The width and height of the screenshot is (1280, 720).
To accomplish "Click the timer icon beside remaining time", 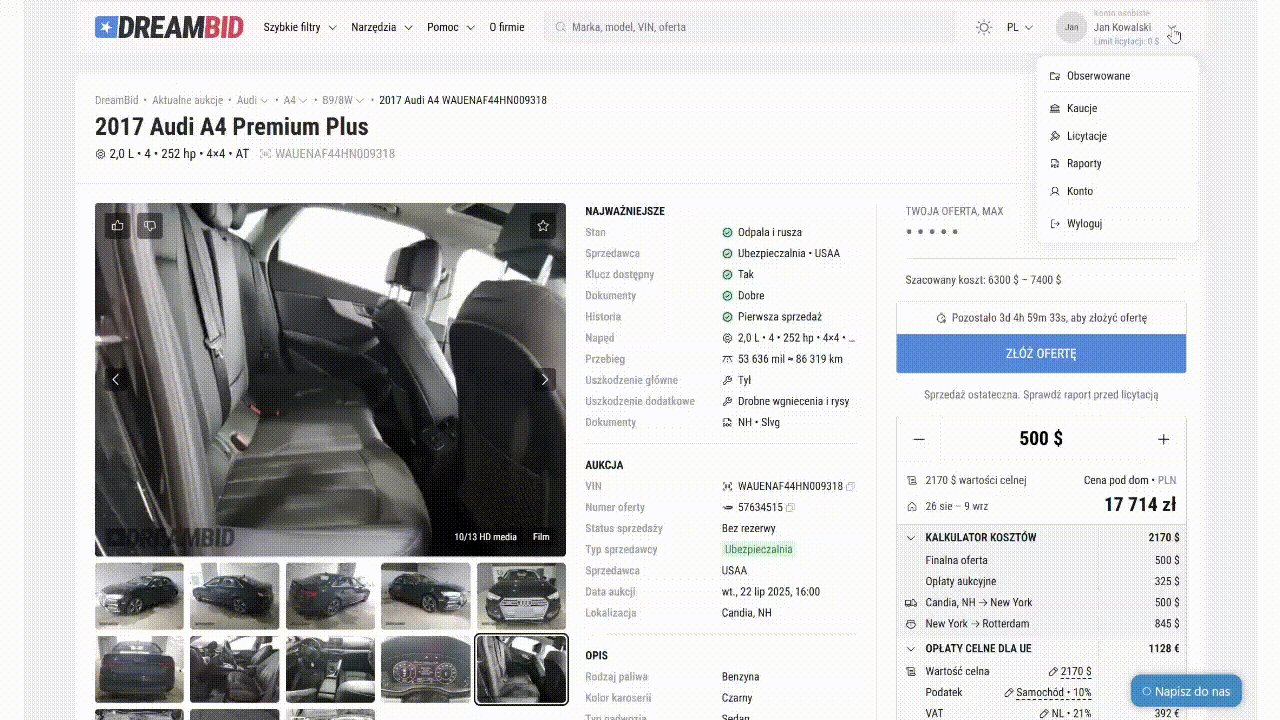I will 941,318.
